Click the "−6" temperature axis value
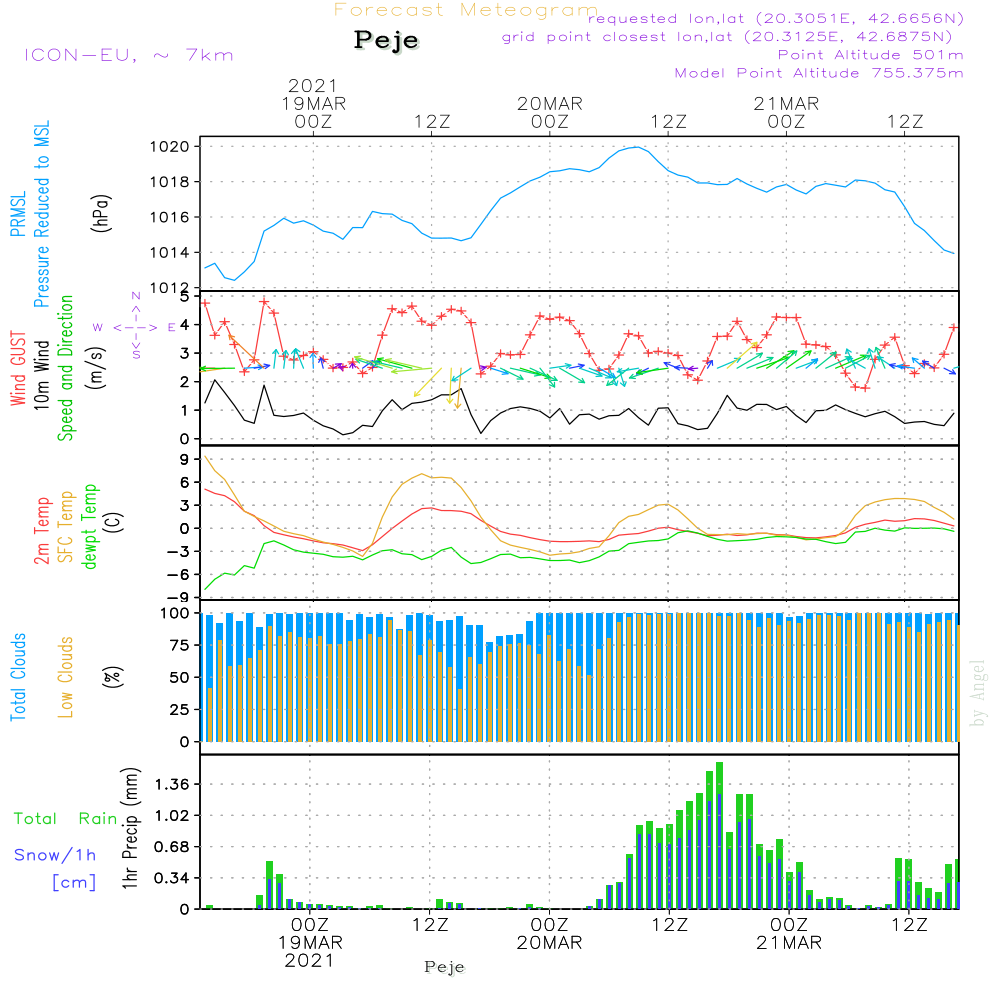This screenshot has width=1000, height=1000. (x=177, y=575)
